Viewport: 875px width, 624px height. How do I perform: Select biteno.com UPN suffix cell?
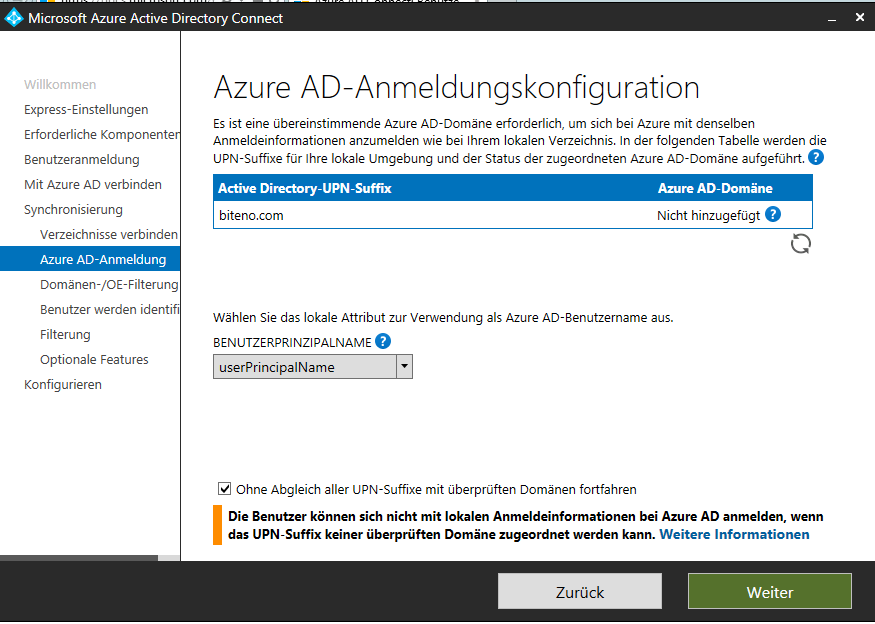coord(251,215)
